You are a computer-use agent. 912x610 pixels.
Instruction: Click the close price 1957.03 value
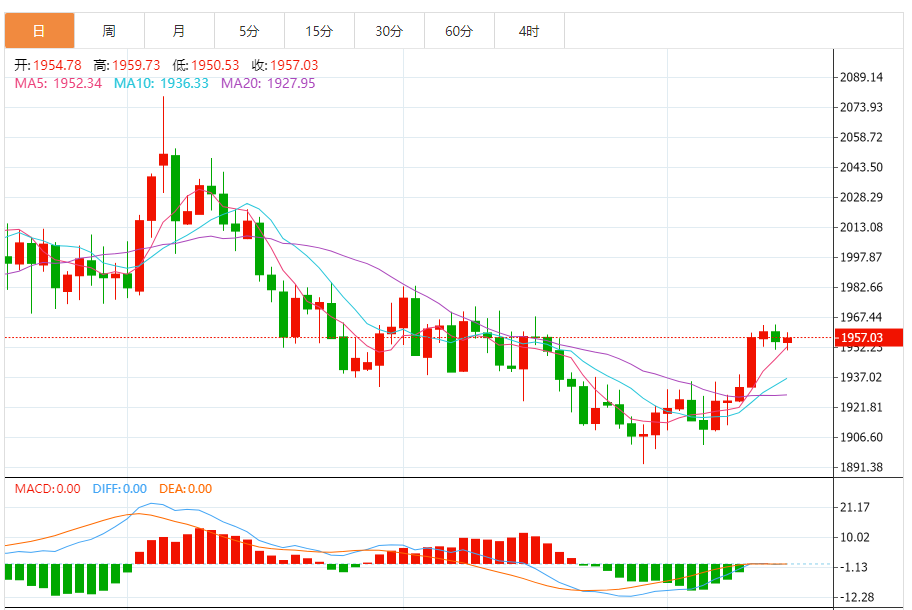(294, 65)
